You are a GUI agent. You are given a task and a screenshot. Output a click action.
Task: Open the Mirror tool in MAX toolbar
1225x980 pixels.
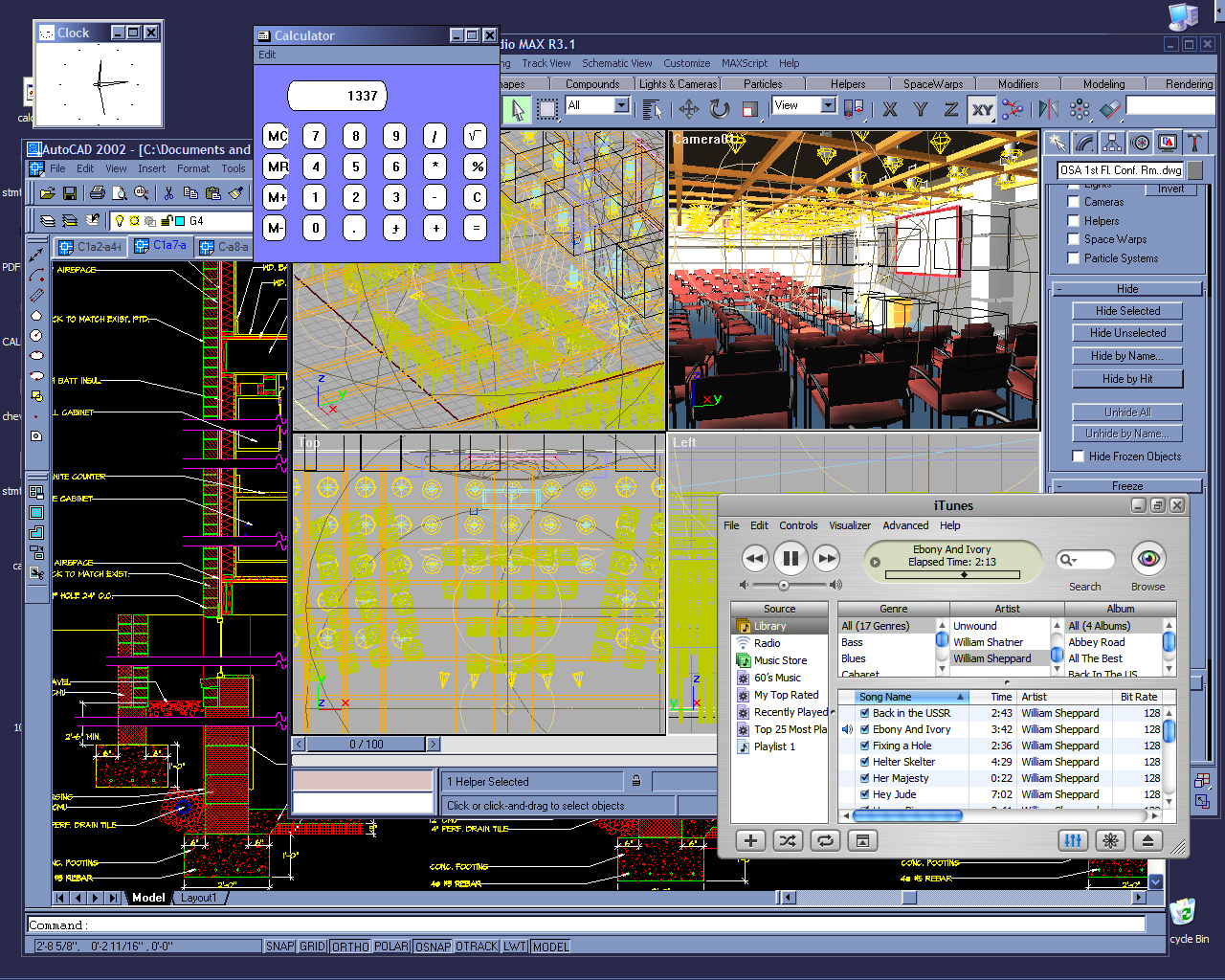tap(1049, 109)
